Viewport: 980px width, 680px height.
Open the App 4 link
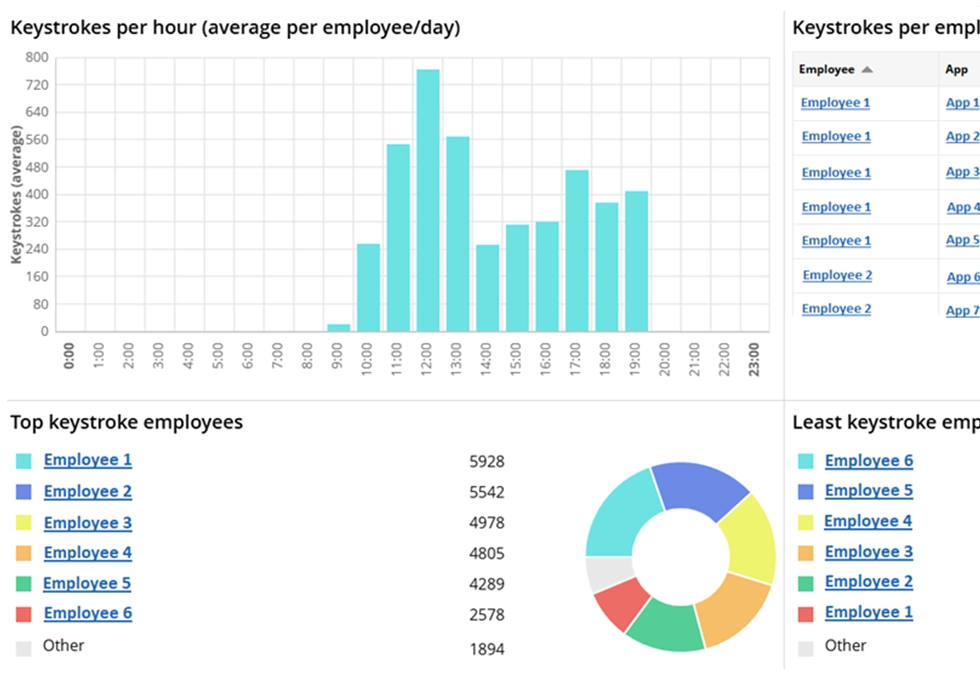pyautogui.click(x=963, y=207)
